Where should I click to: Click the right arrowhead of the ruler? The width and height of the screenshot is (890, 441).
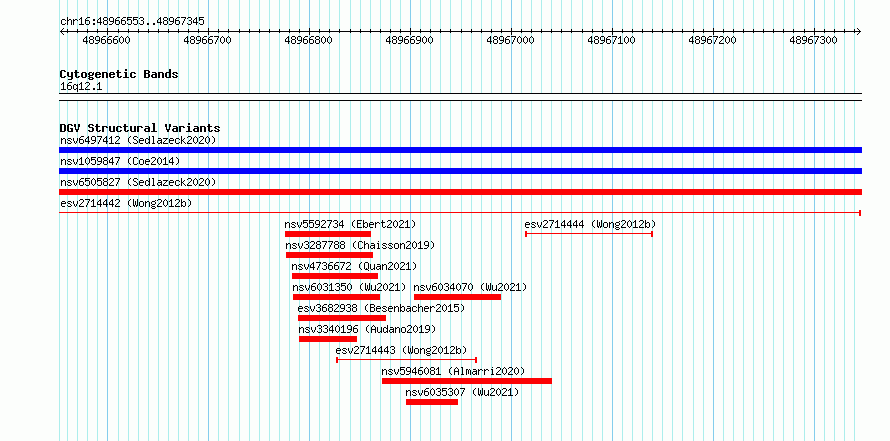point(858,31)
